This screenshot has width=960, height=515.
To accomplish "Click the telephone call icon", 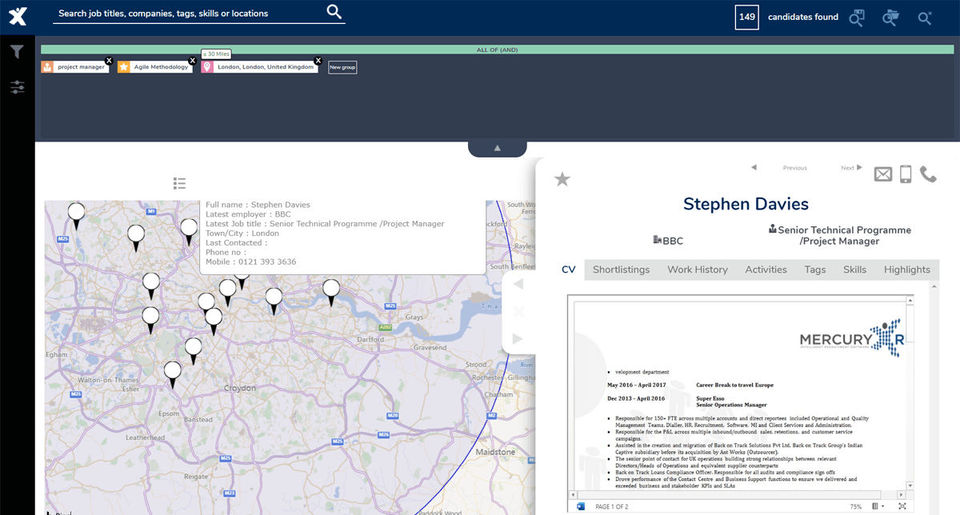I will click(929, 175).
